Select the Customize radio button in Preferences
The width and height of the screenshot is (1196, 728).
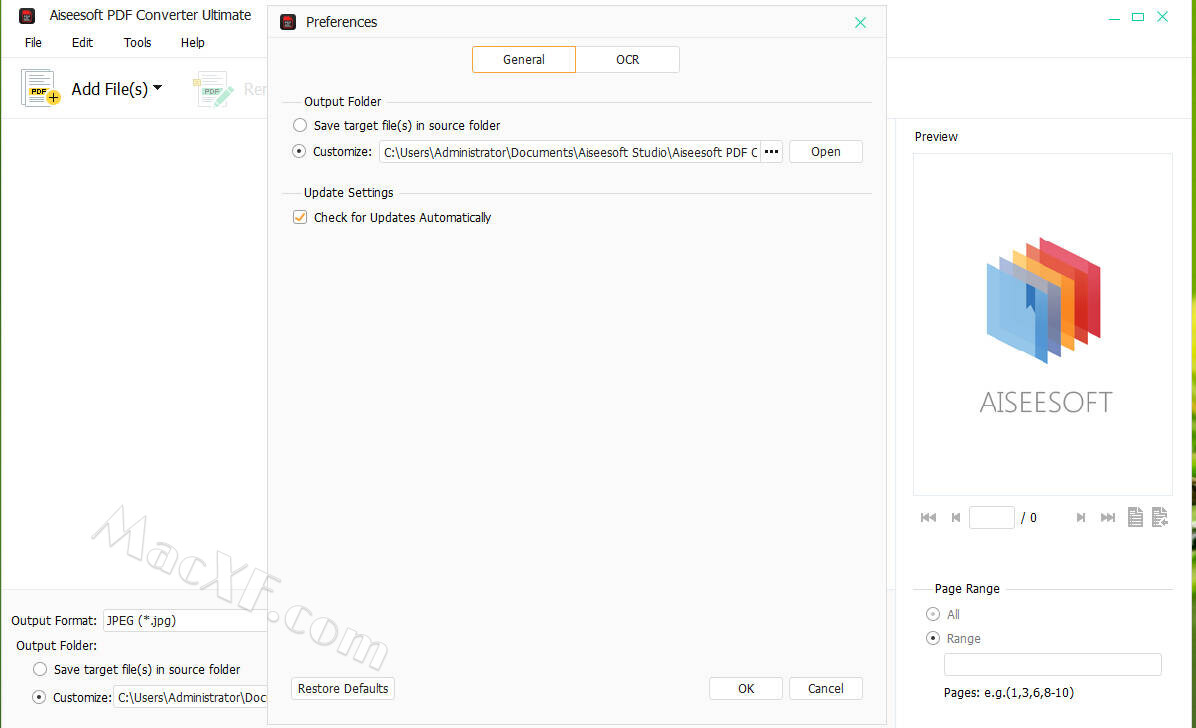tap(300, 152)
